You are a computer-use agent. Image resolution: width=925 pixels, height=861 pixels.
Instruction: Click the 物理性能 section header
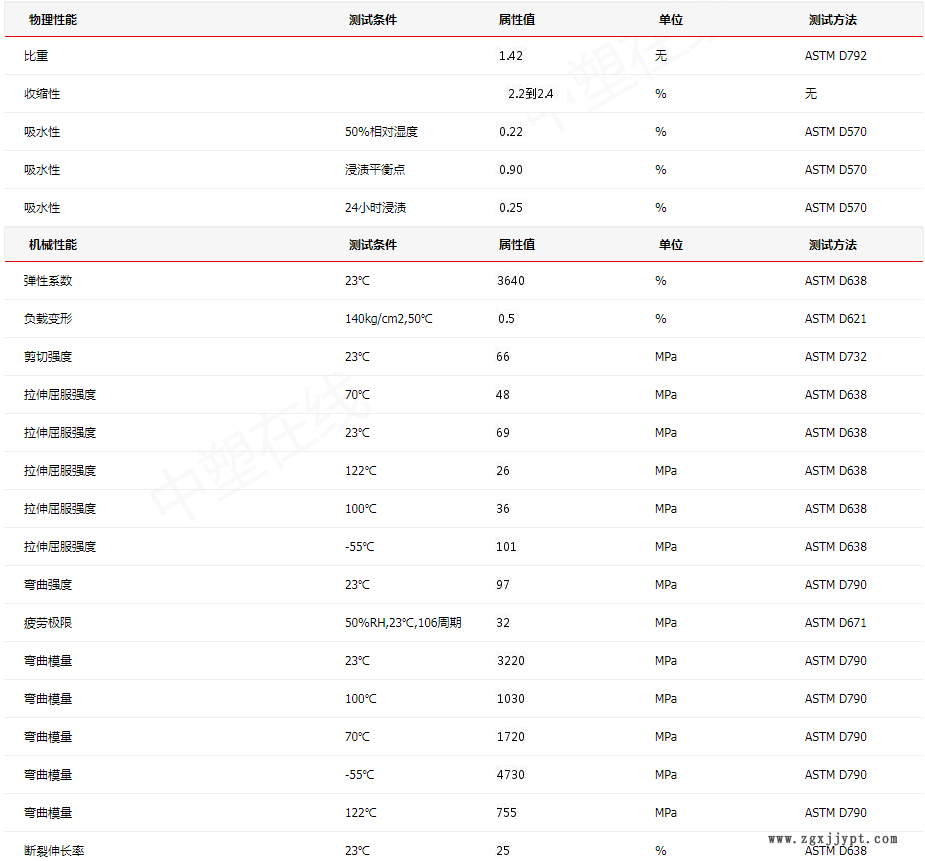pos(53,19)
